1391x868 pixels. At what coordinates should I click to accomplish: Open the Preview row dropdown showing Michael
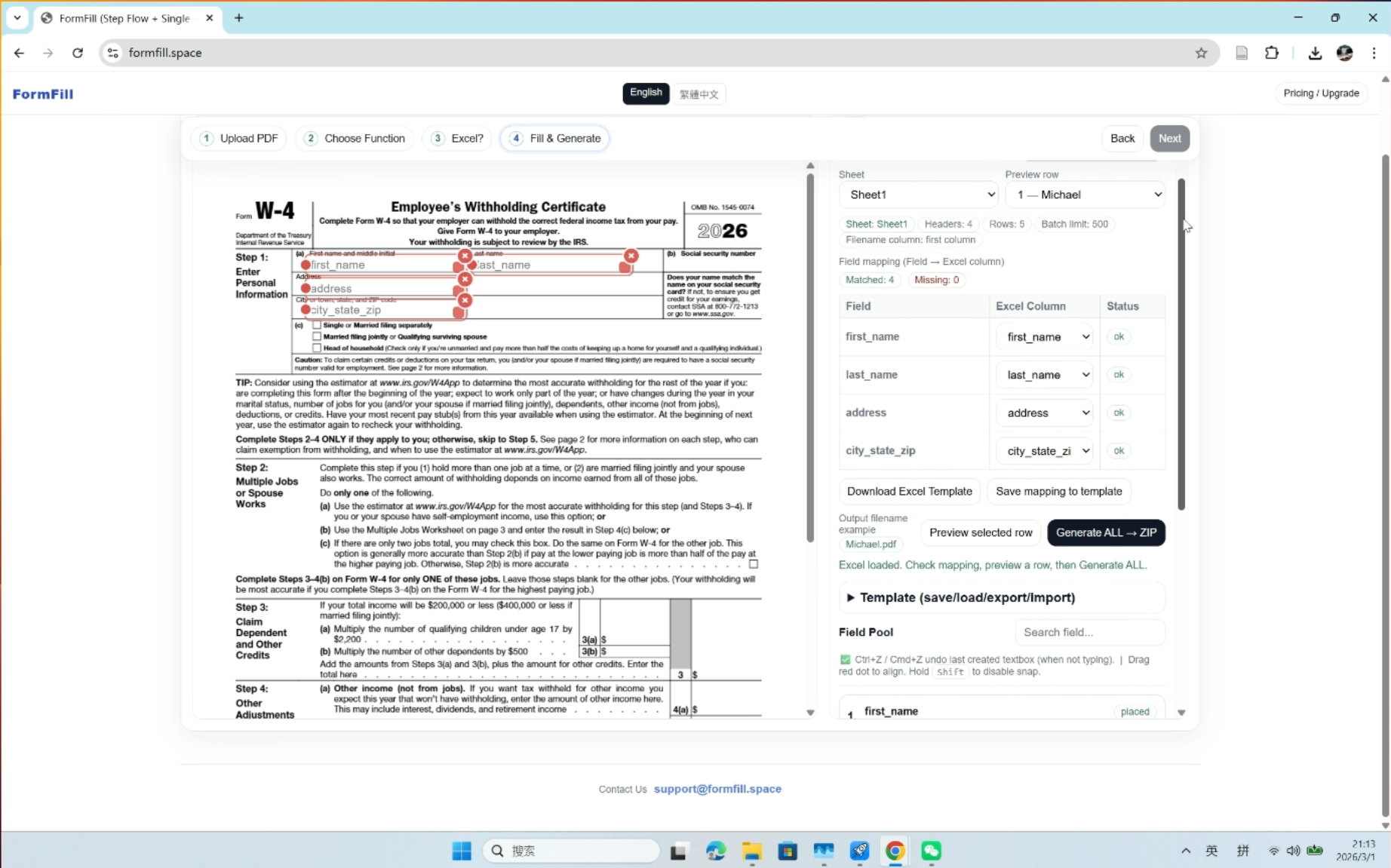1084,195
